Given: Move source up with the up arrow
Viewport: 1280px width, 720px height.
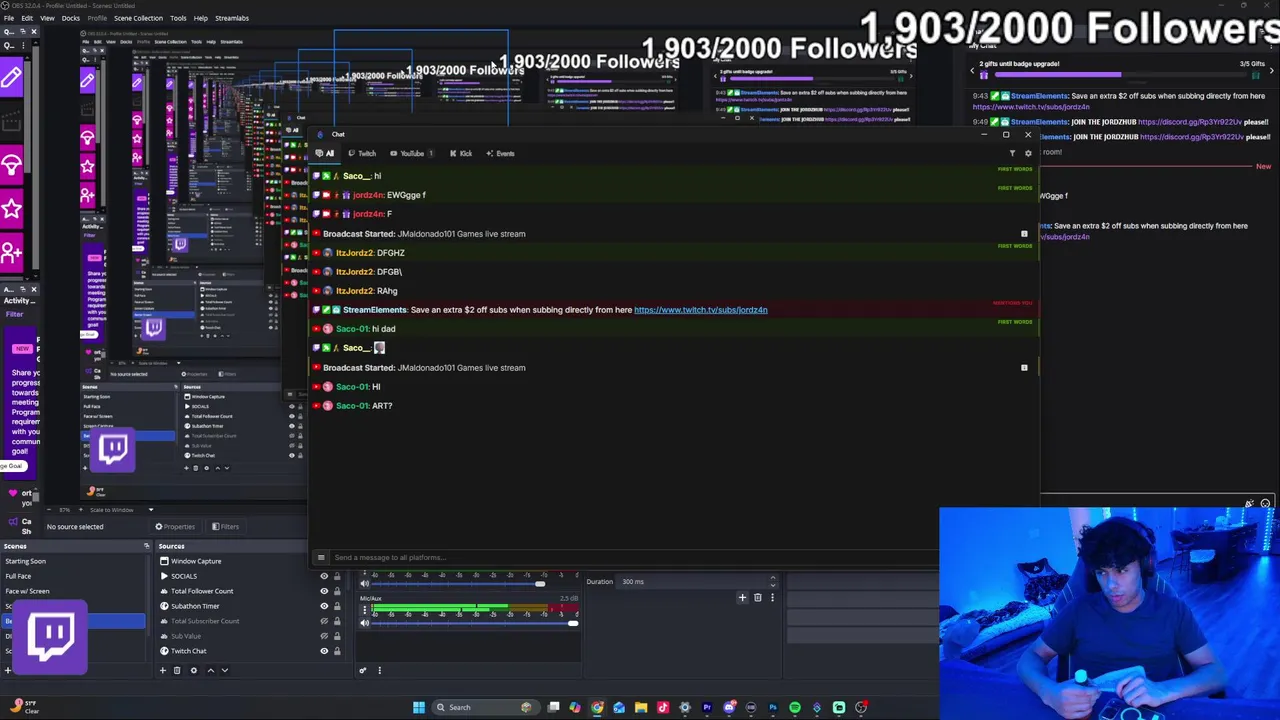Looking at the screenshot, I should click(x=210, y=670).
